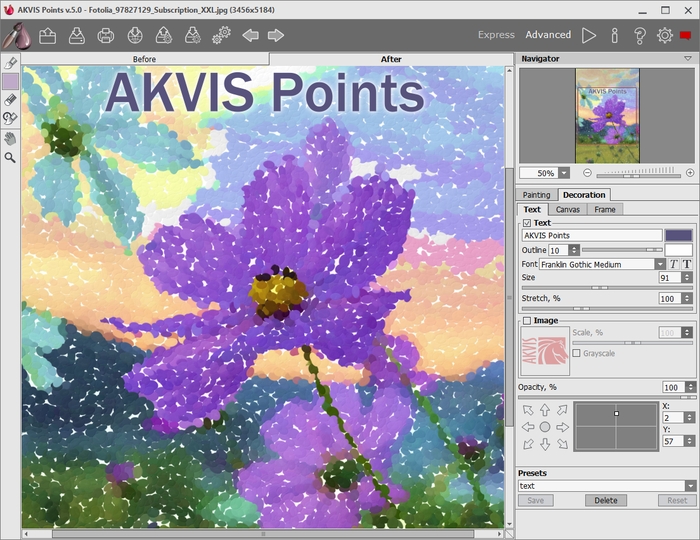This screenshot has width=700, height=540.
Task: Open the Franklin Gothic Medium font dropdown
Action: coord(660,264)
